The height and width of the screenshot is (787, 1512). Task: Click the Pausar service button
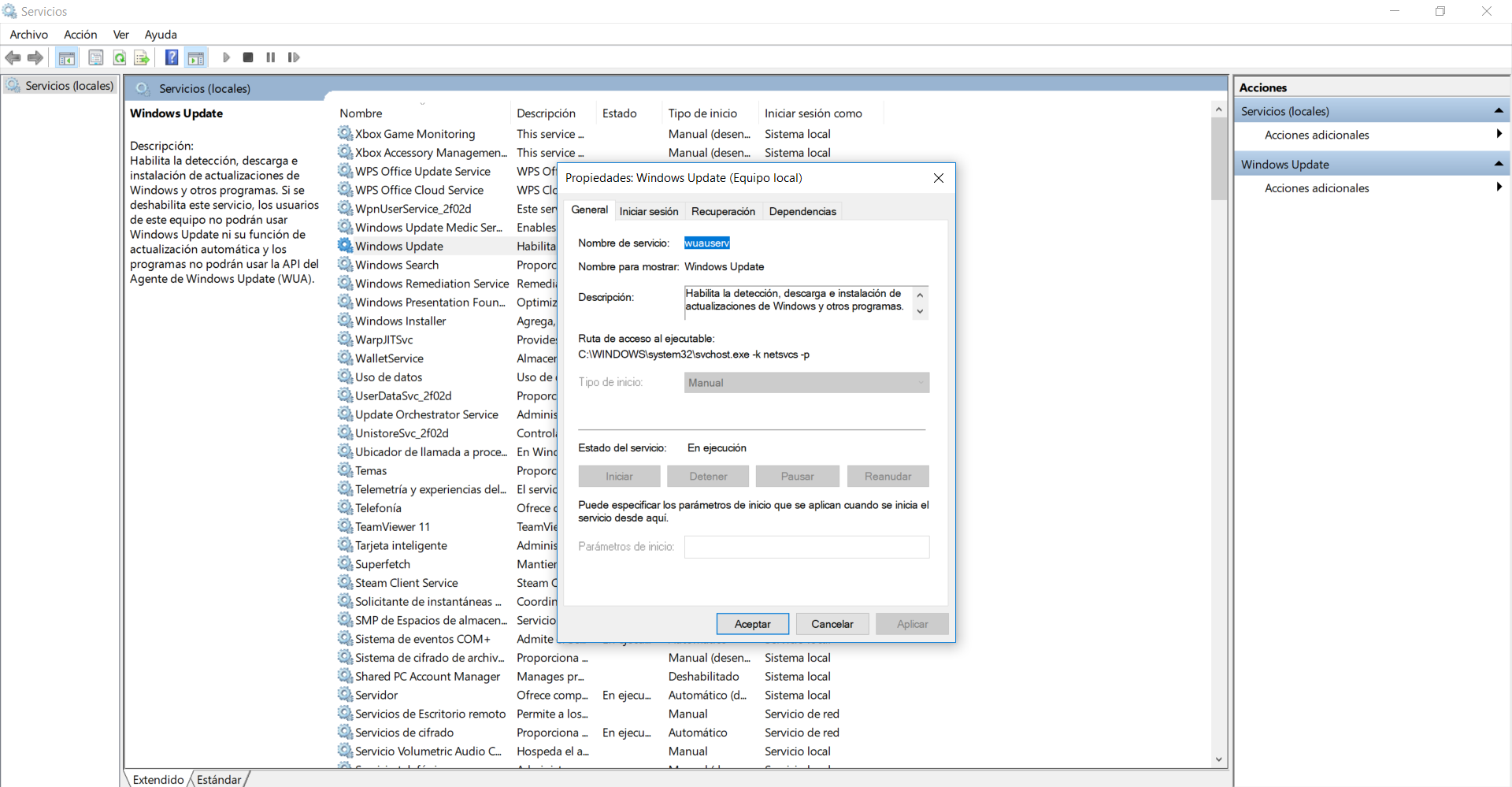[x=797, y=477]
